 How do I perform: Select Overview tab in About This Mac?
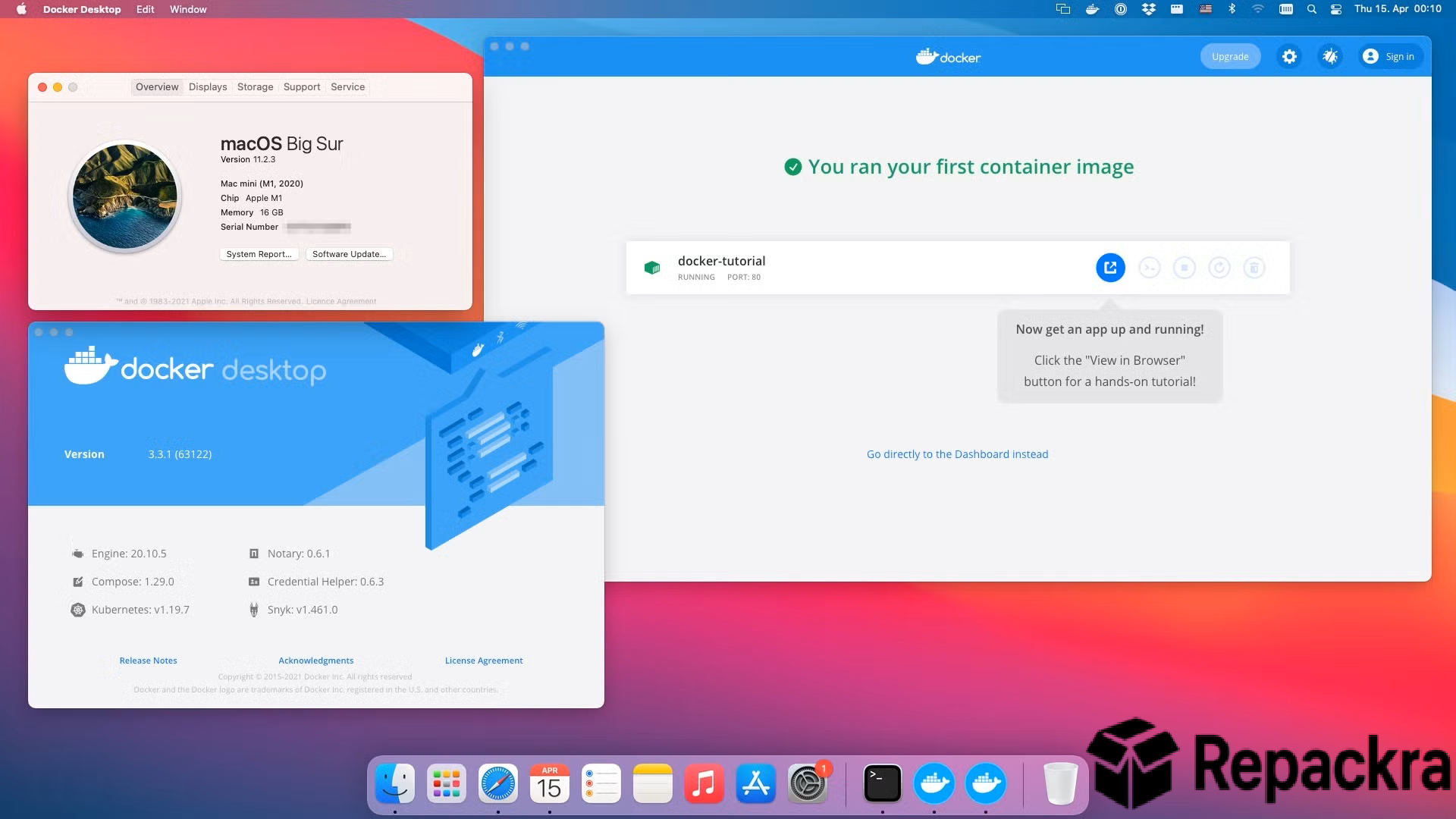157,86
